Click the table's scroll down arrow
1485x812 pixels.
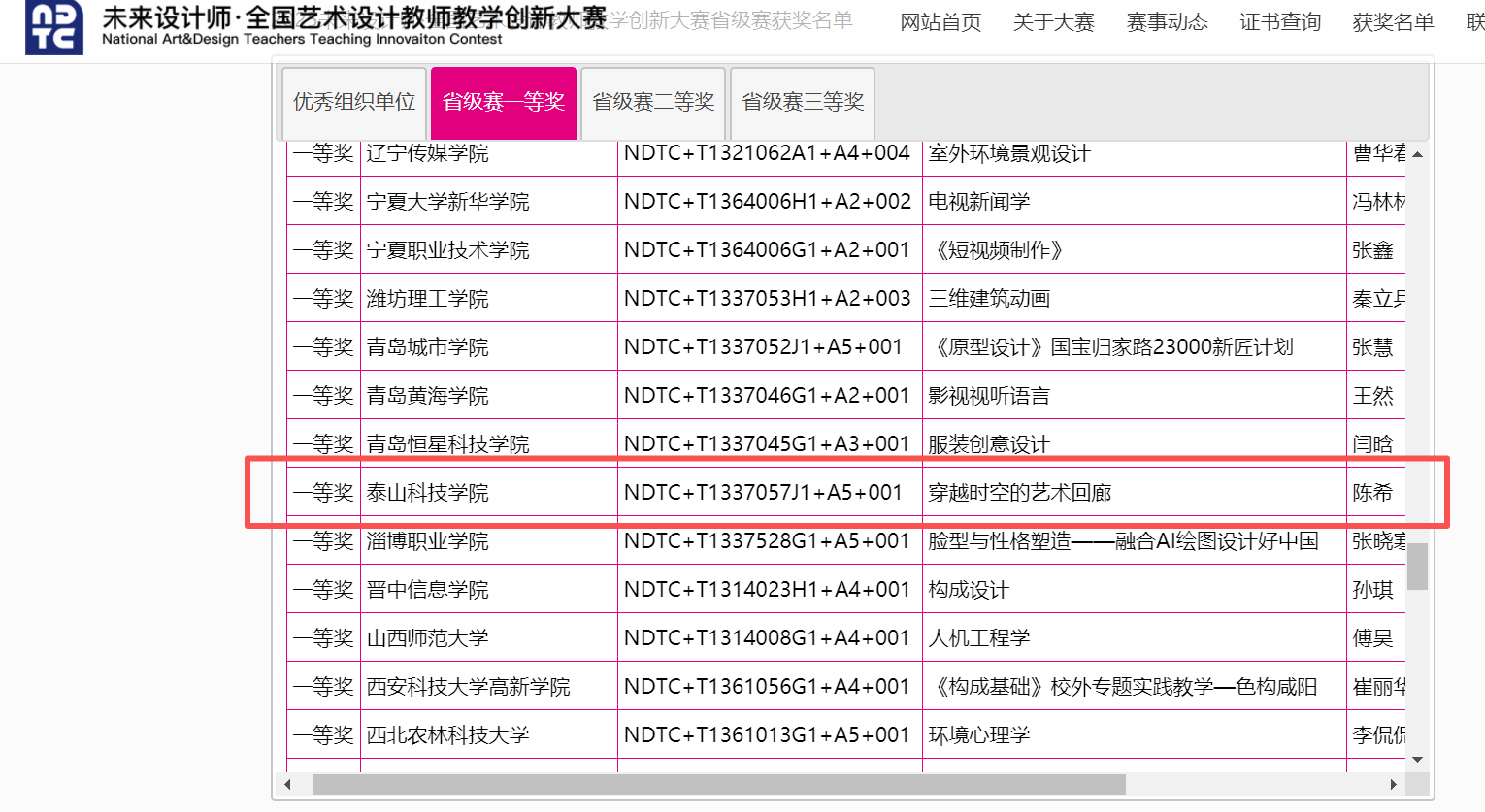pos(1417,759)
